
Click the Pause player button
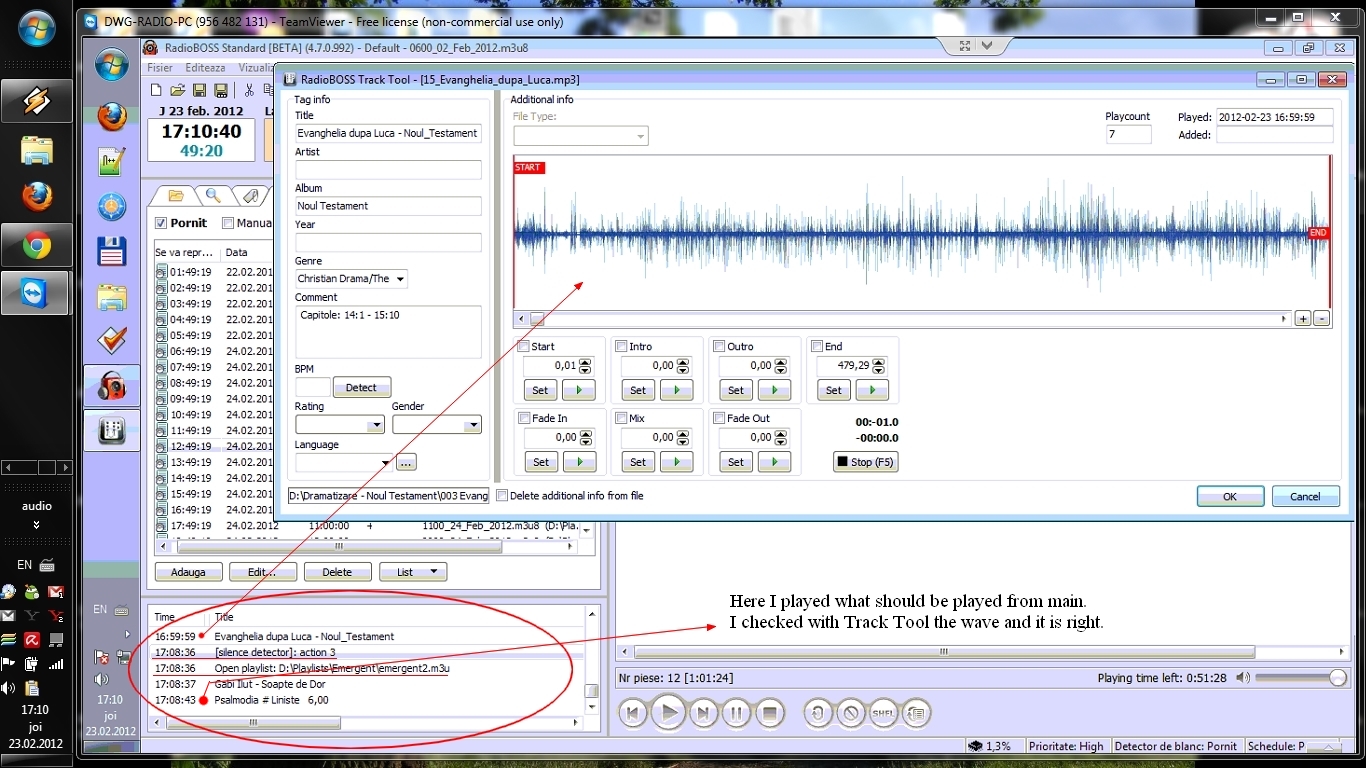pyautogui.click(x=736, y=713)
